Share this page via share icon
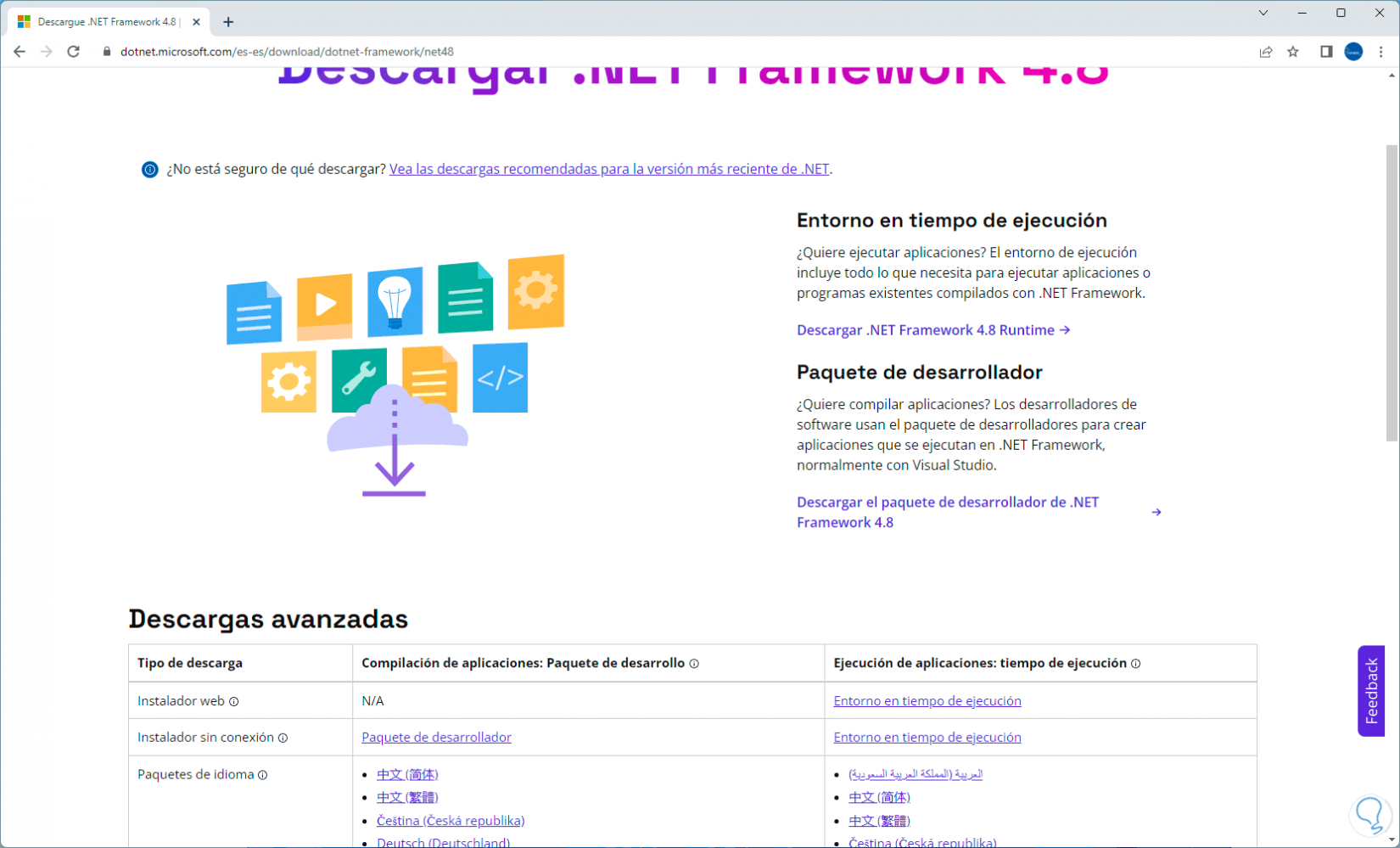 [x=1266, y=52]
